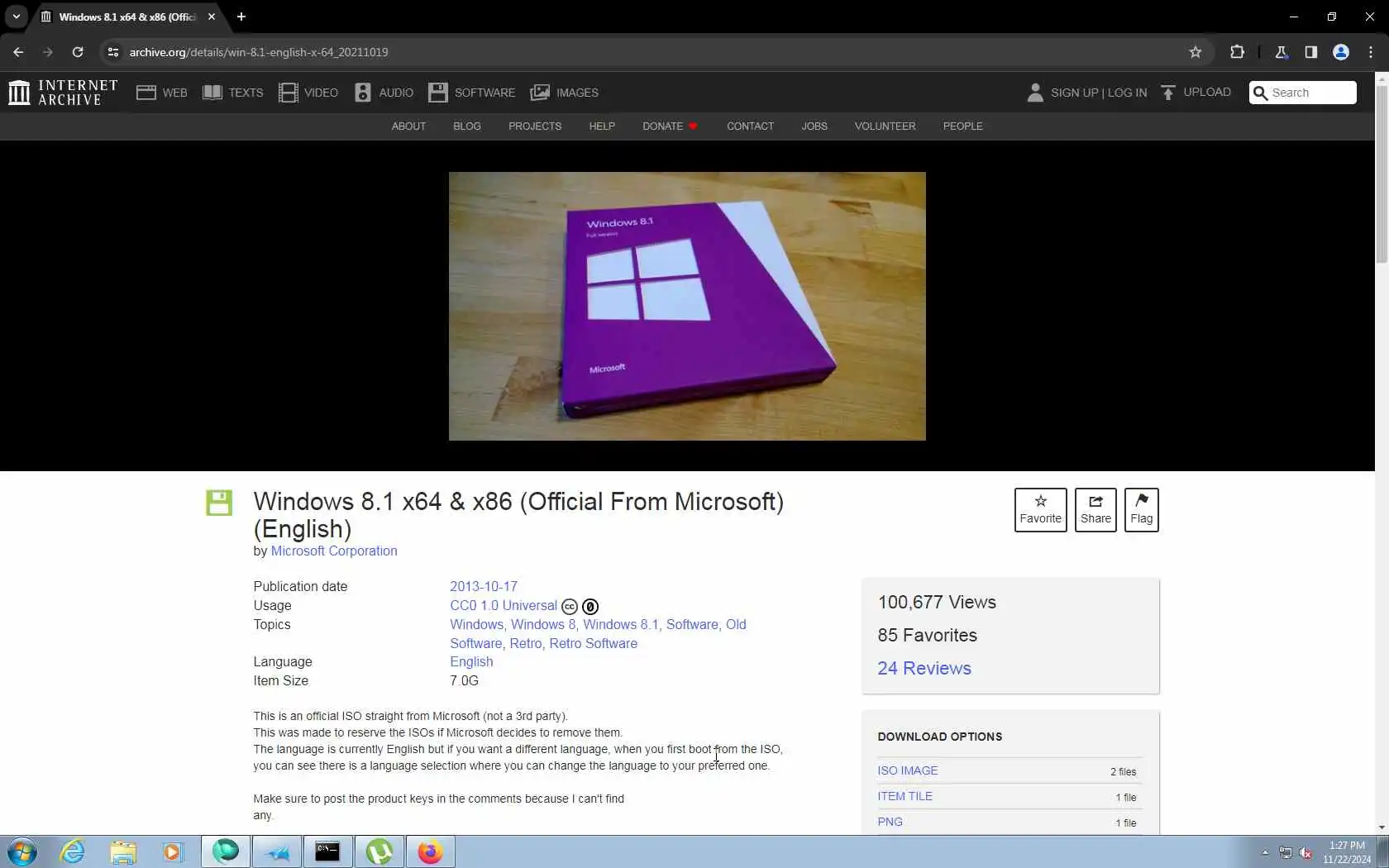Open the Images section icon
Image resolution: width=1389 pixels, height=868 pixels.
tap(540, 93)
